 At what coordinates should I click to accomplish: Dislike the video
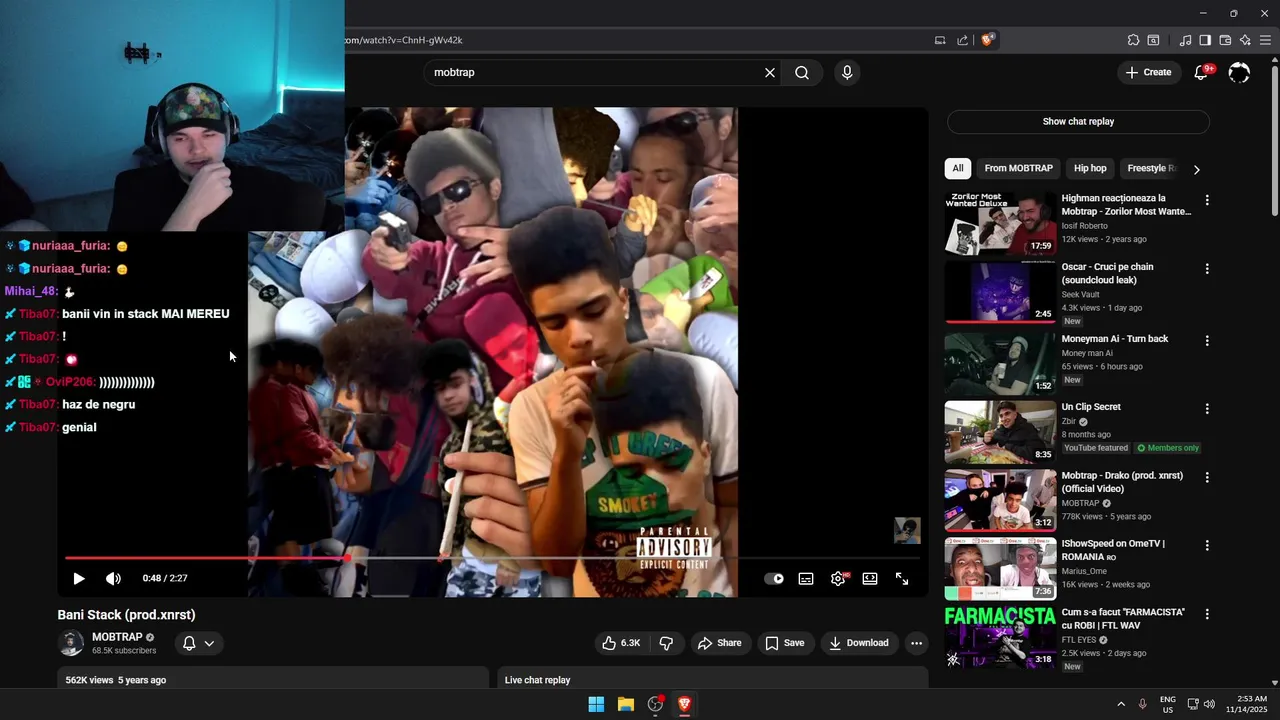point(666,643)
